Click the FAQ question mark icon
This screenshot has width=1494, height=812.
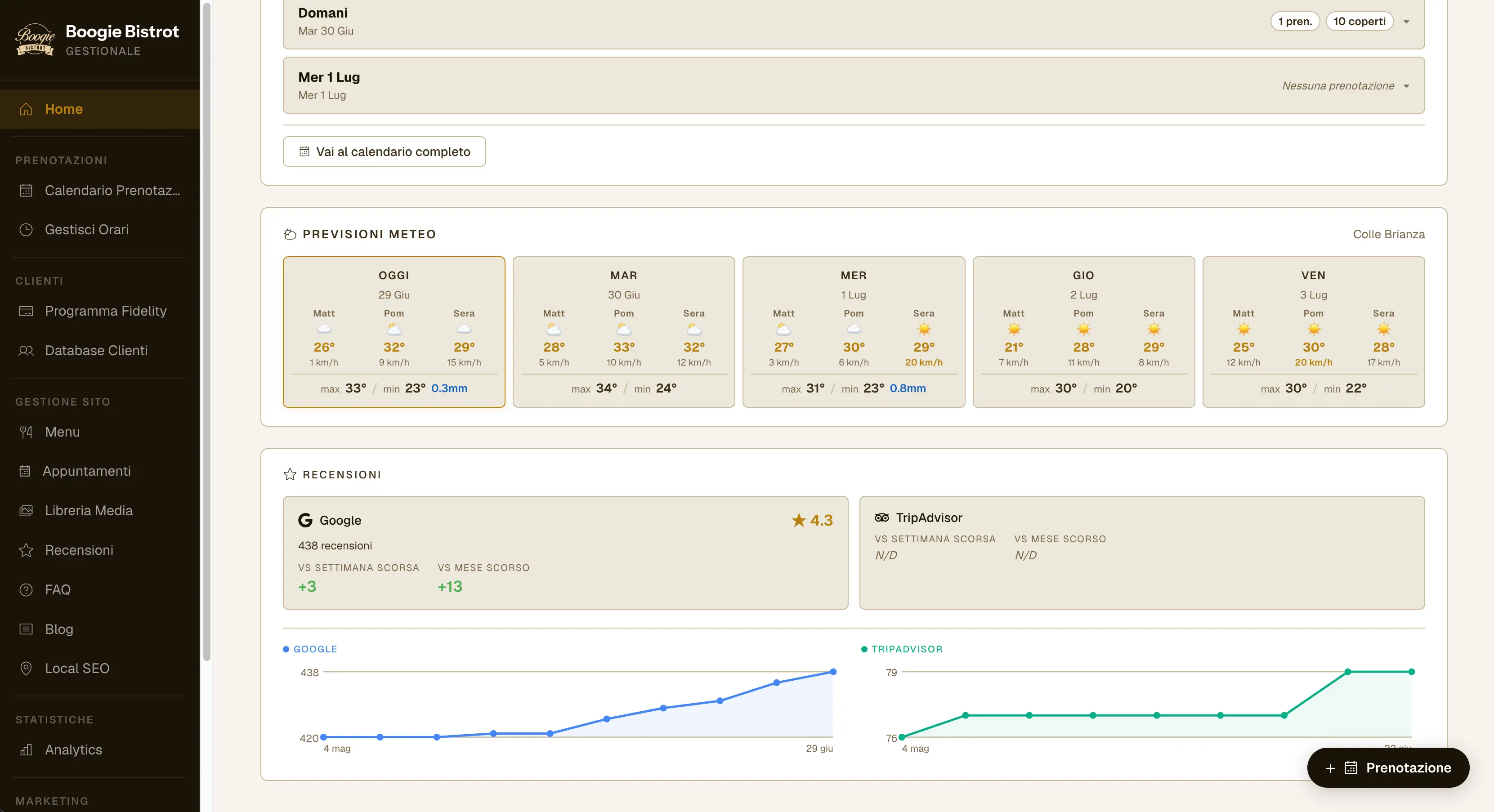[26, 589]
